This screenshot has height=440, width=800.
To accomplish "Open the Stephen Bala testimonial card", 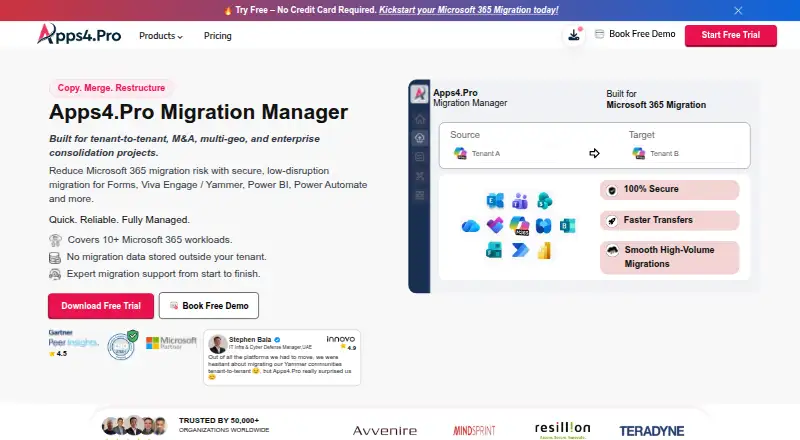I will click(282, 357).
